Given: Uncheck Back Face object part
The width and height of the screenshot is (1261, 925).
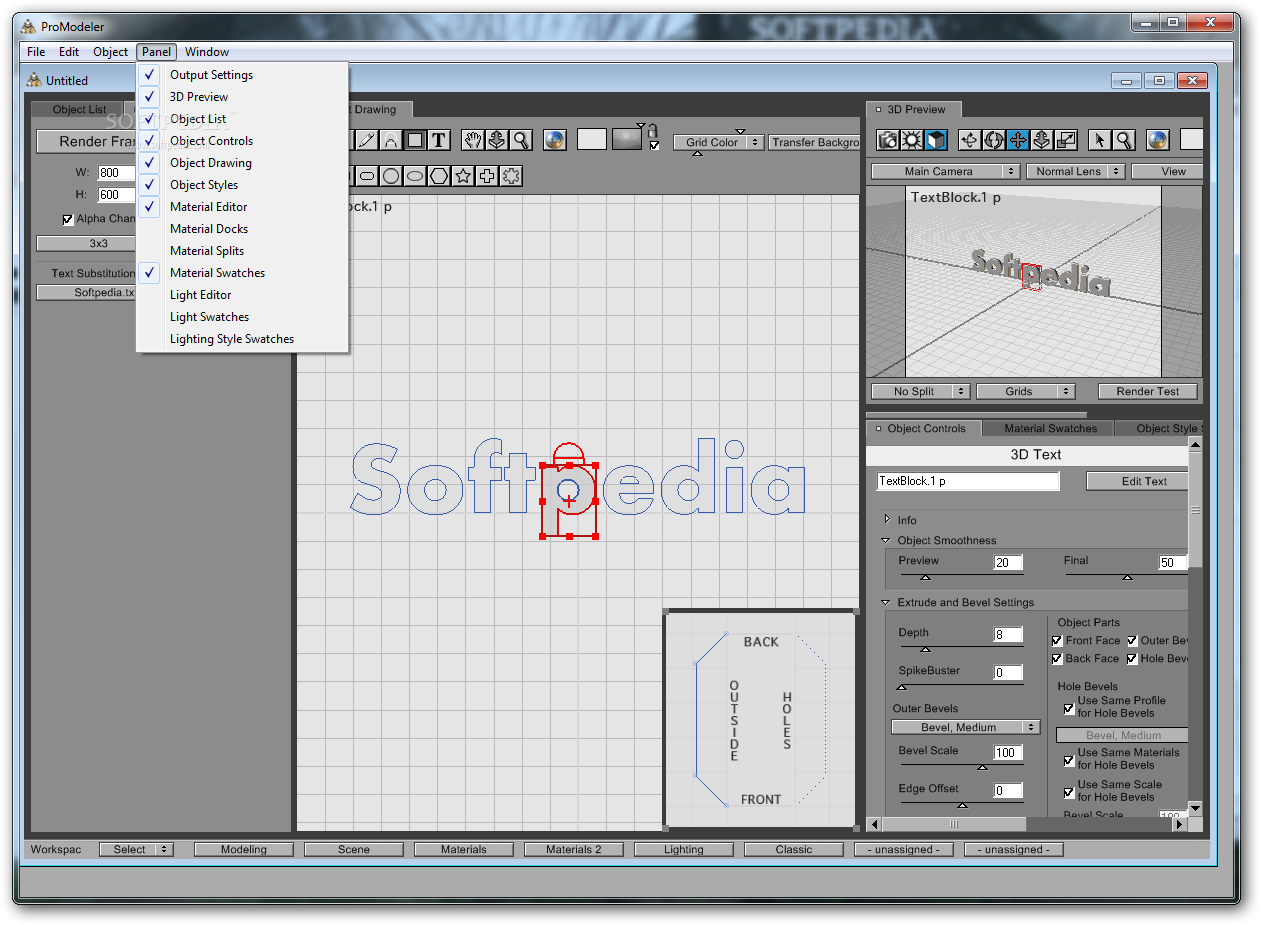Looking at the screenshot, I should [x=1058, y=659].
